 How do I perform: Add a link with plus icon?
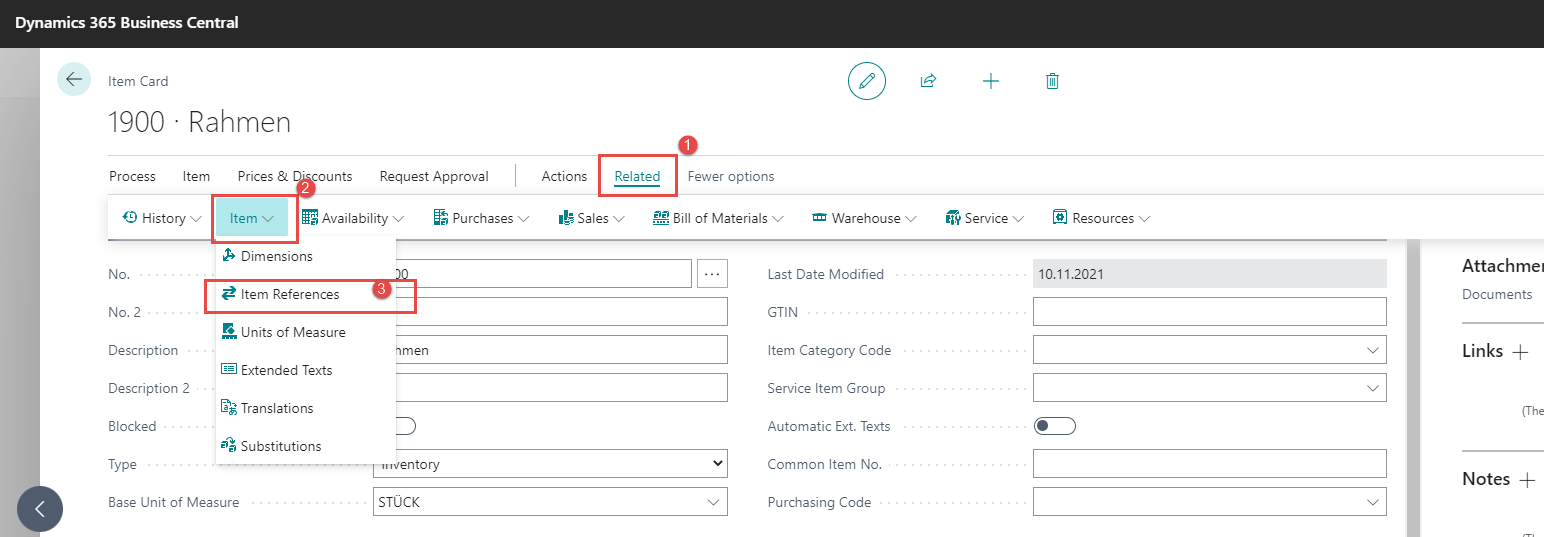1520,352
